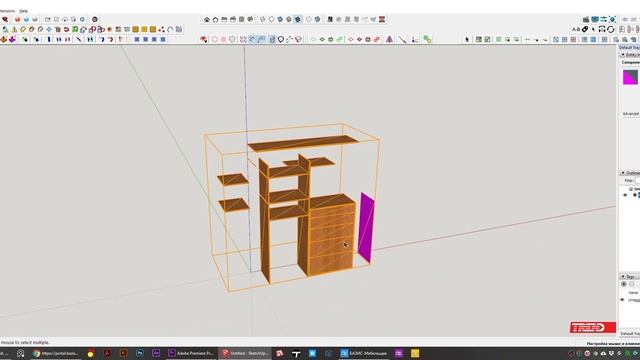Open After Effects from the taskbar
The width and height of the screenshot is (640, 360).
[x=156, y=353]
